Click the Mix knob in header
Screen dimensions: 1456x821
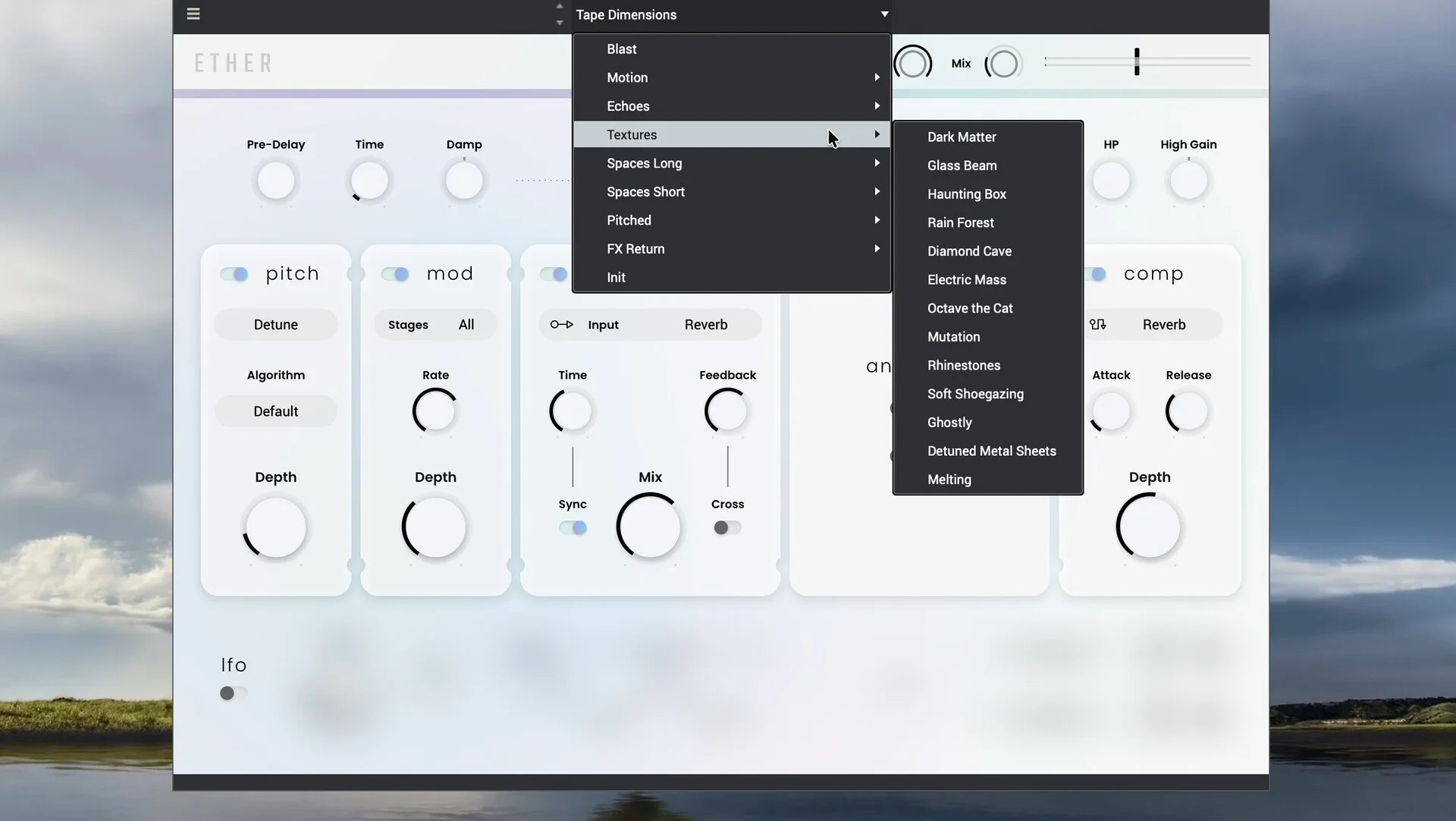pos(1003,64)
